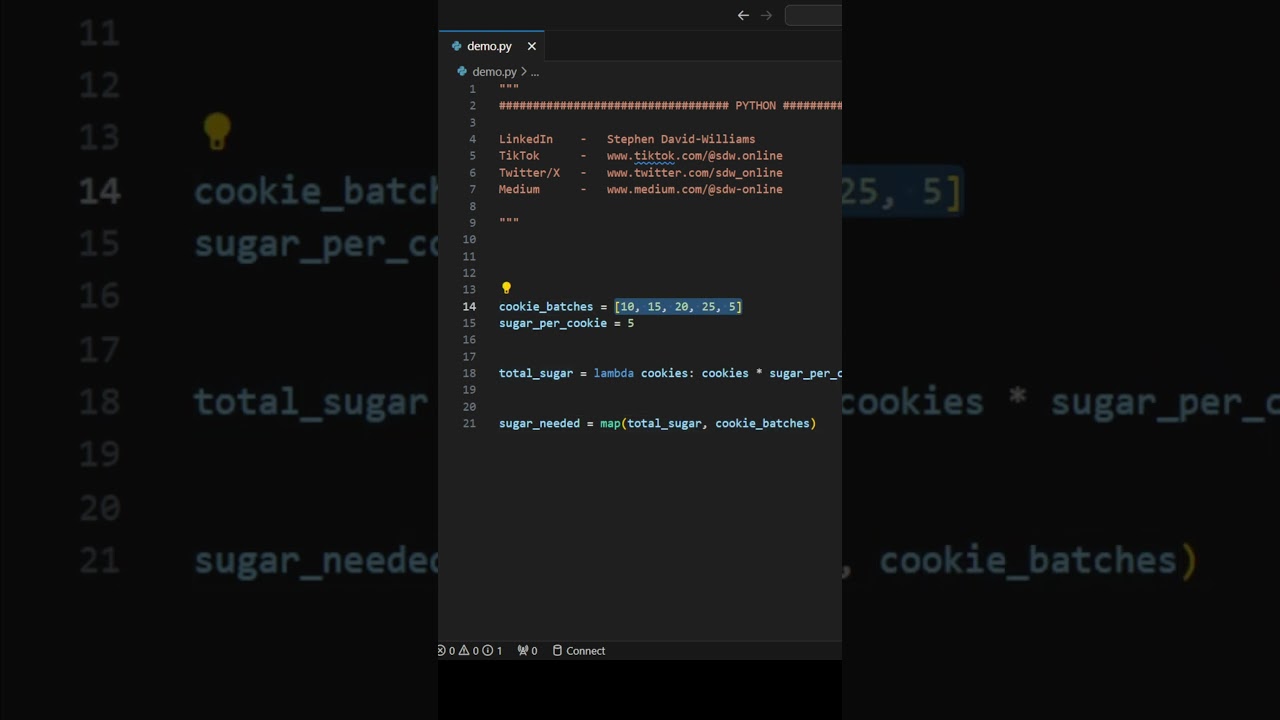Viewport: 1280px width, 720px height.
Task: Click the Medium label on line 7
Action: tap(519, 190)
